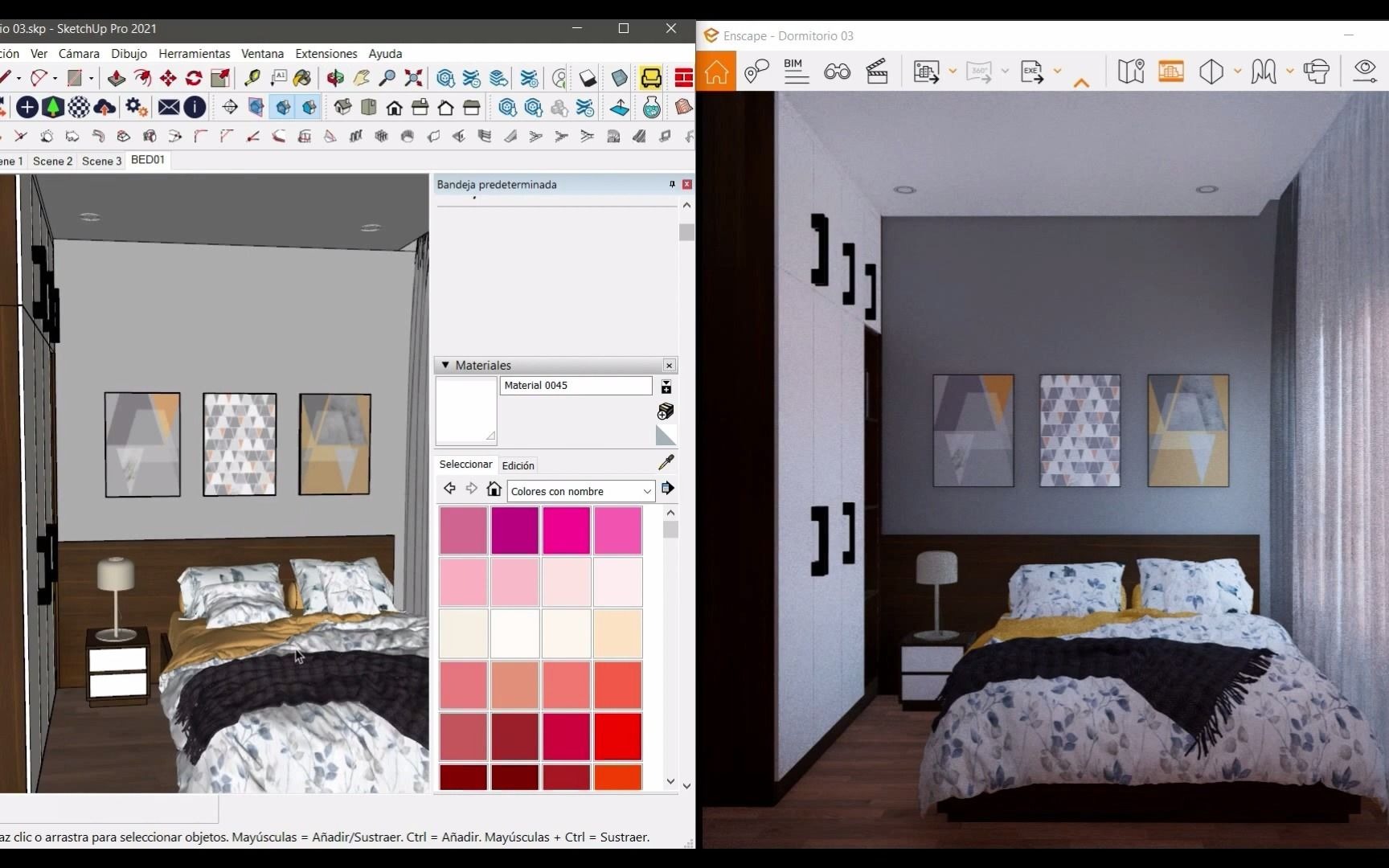Activate the sample paint eyedropper in Materiales
The image size is (1389, 868).
pyautogui.click(x=666, y=462)
